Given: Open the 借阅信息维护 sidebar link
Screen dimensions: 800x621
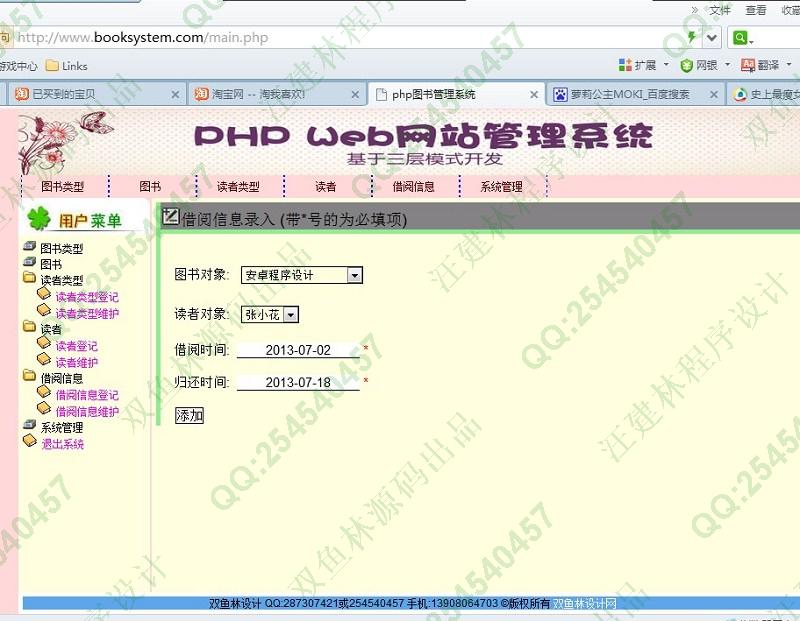Looking at the screenshot, I should [x=87, y=411].
